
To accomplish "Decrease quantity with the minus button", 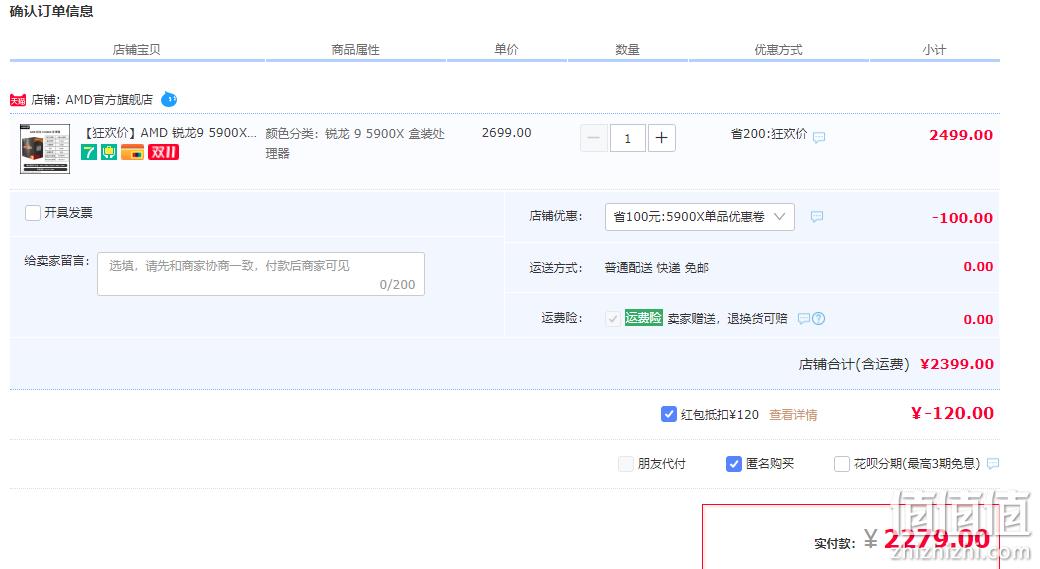I will (594, 138).
